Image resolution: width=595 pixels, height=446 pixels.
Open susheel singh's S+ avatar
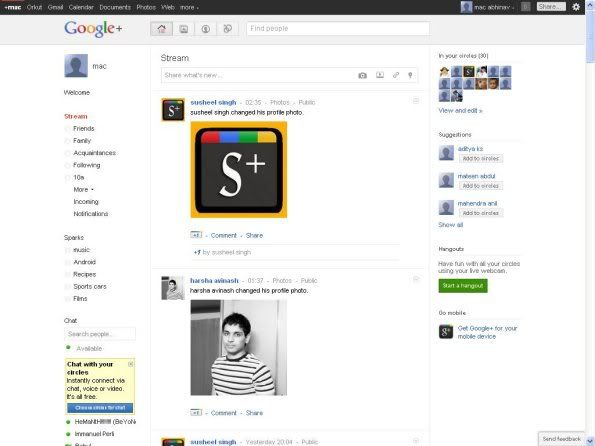173,110
